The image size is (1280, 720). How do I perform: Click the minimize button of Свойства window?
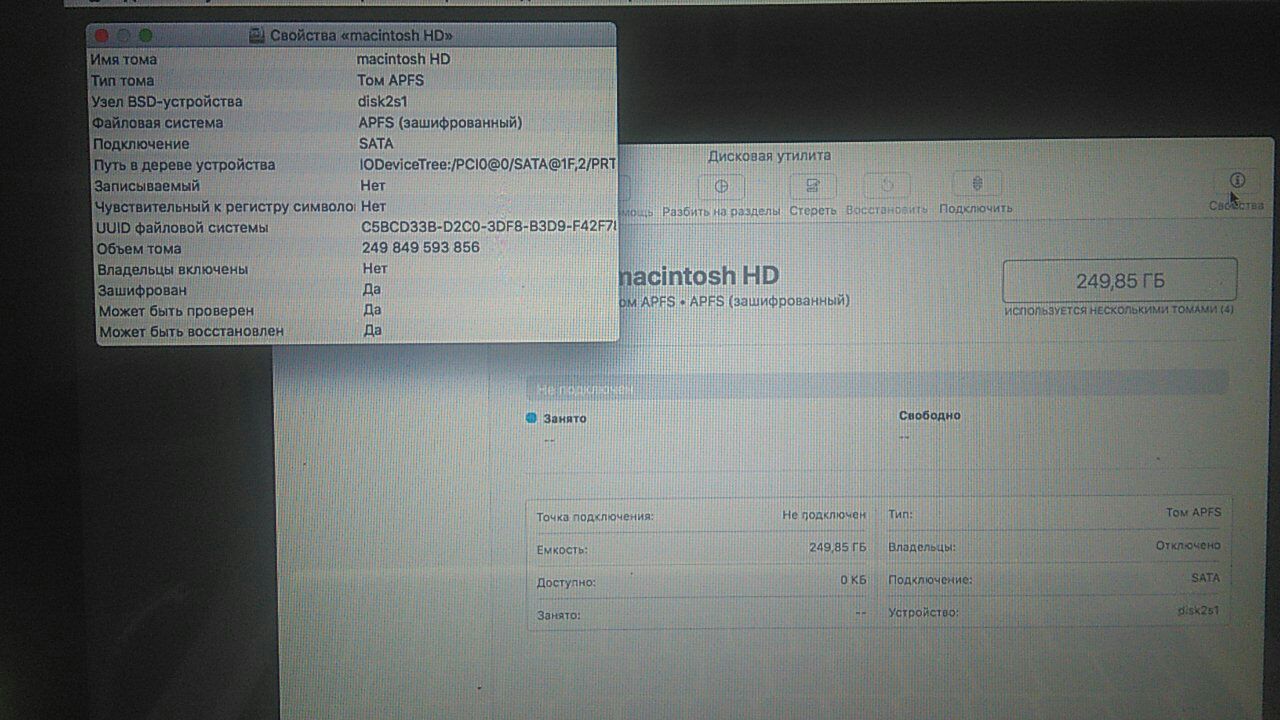click(x=123, y=35)
